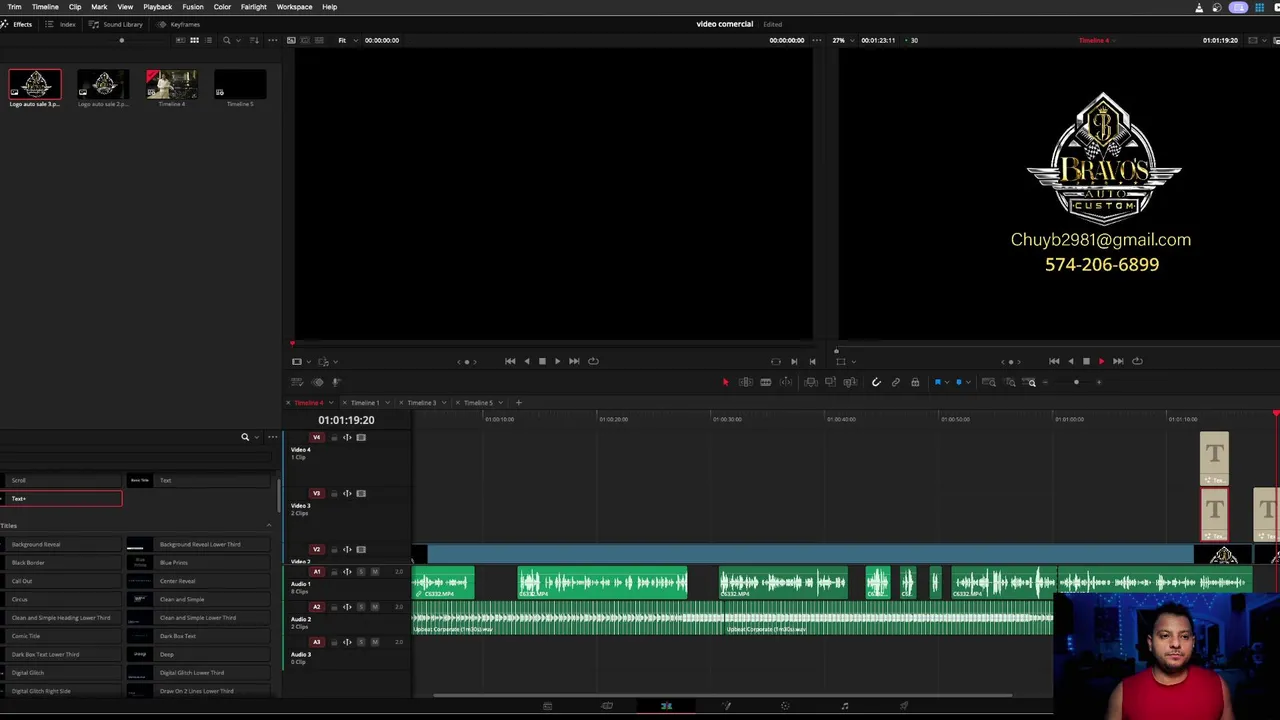Image resolution: width=1280 pixels, height=720 pixels.
Task: Click Insert Clip edit icon
Action: point(810,382)
